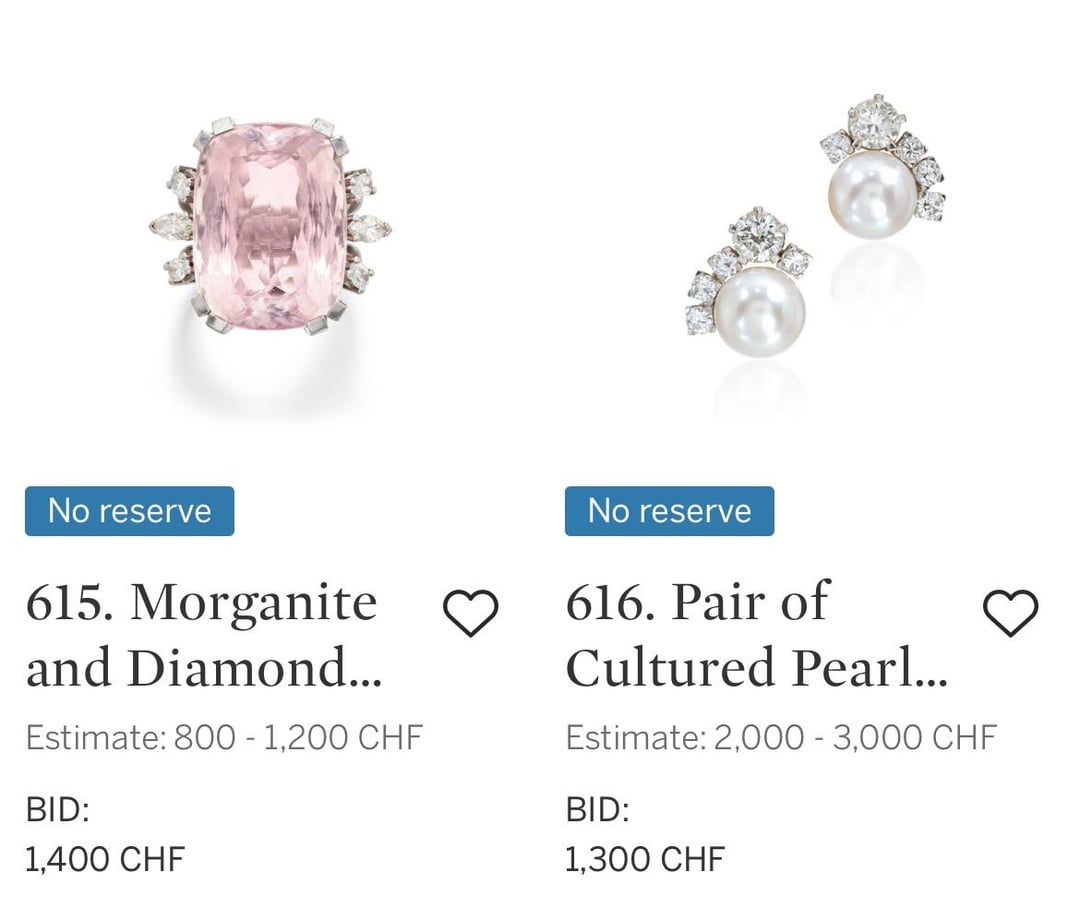The height and width of the screenshot is (908, 1080).
Task: Tap the heart icon for lot 616
Action: point(1011,612)
